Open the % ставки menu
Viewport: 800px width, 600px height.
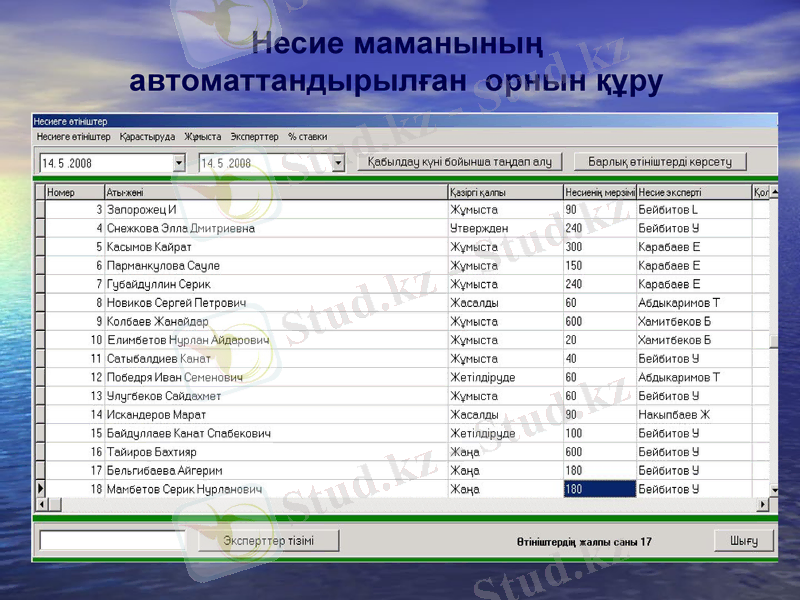point(308,135)
